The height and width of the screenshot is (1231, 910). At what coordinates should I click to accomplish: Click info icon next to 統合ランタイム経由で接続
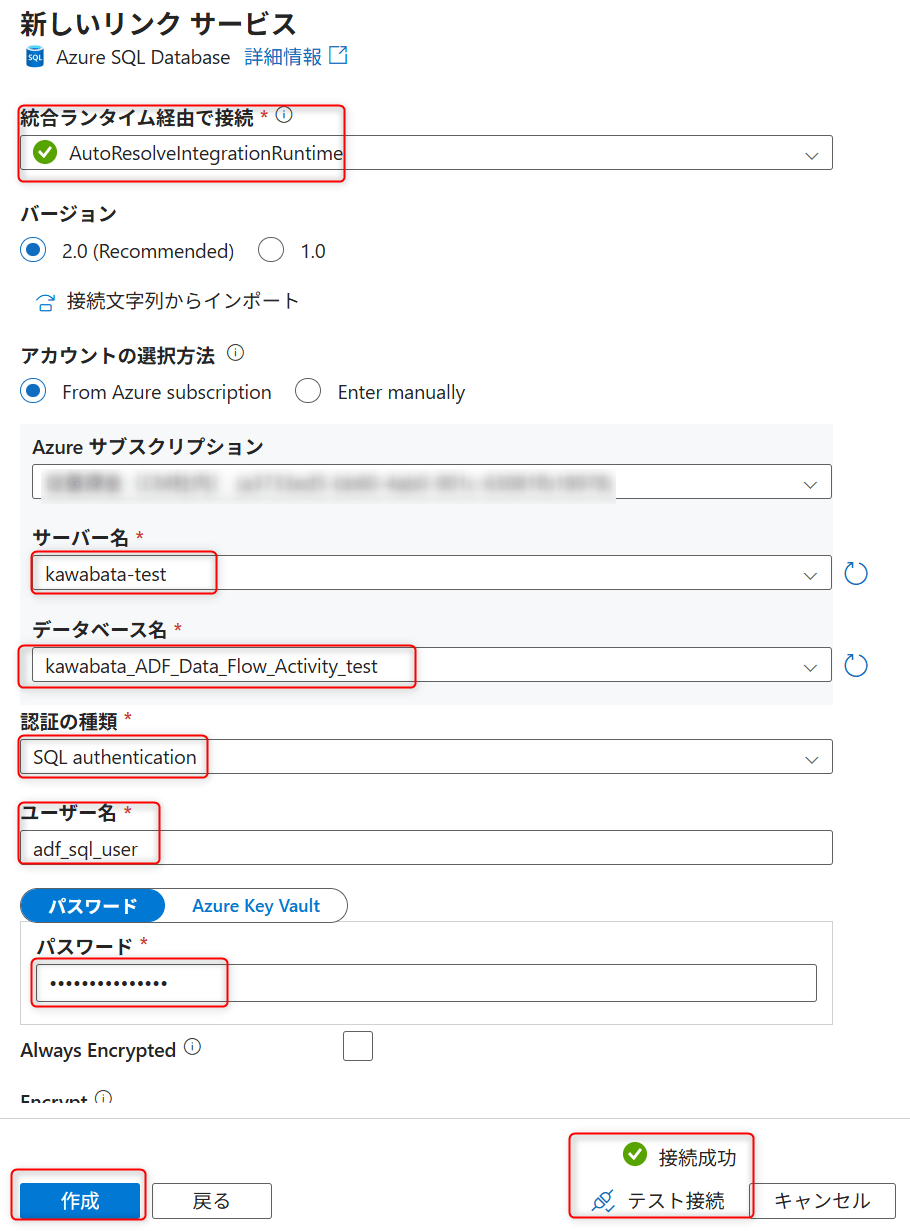pyautogui.click(x=284, y=116)
